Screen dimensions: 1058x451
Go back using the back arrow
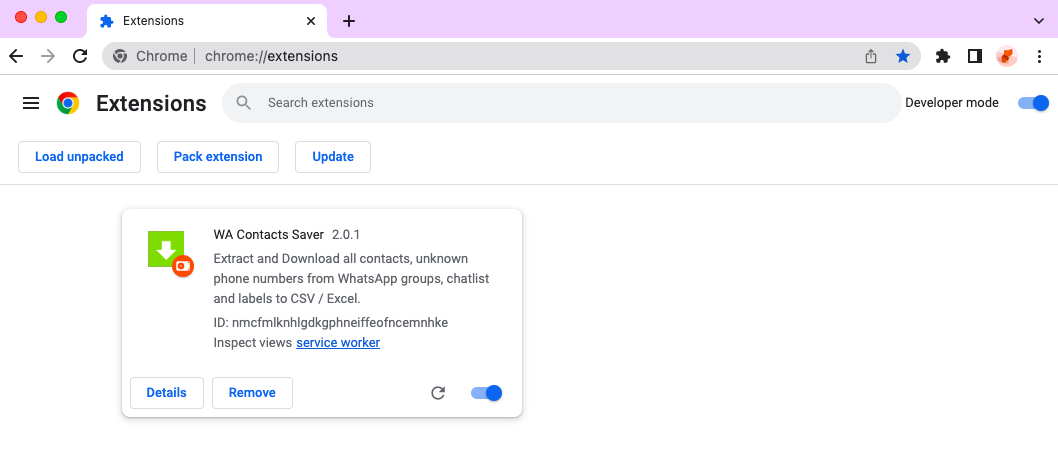[x=16, y=56]
